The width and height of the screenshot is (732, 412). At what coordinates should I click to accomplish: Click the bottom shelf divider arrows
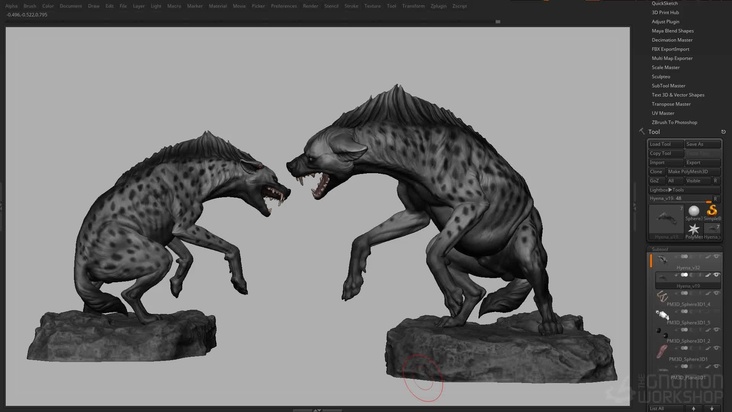point(317,410)
